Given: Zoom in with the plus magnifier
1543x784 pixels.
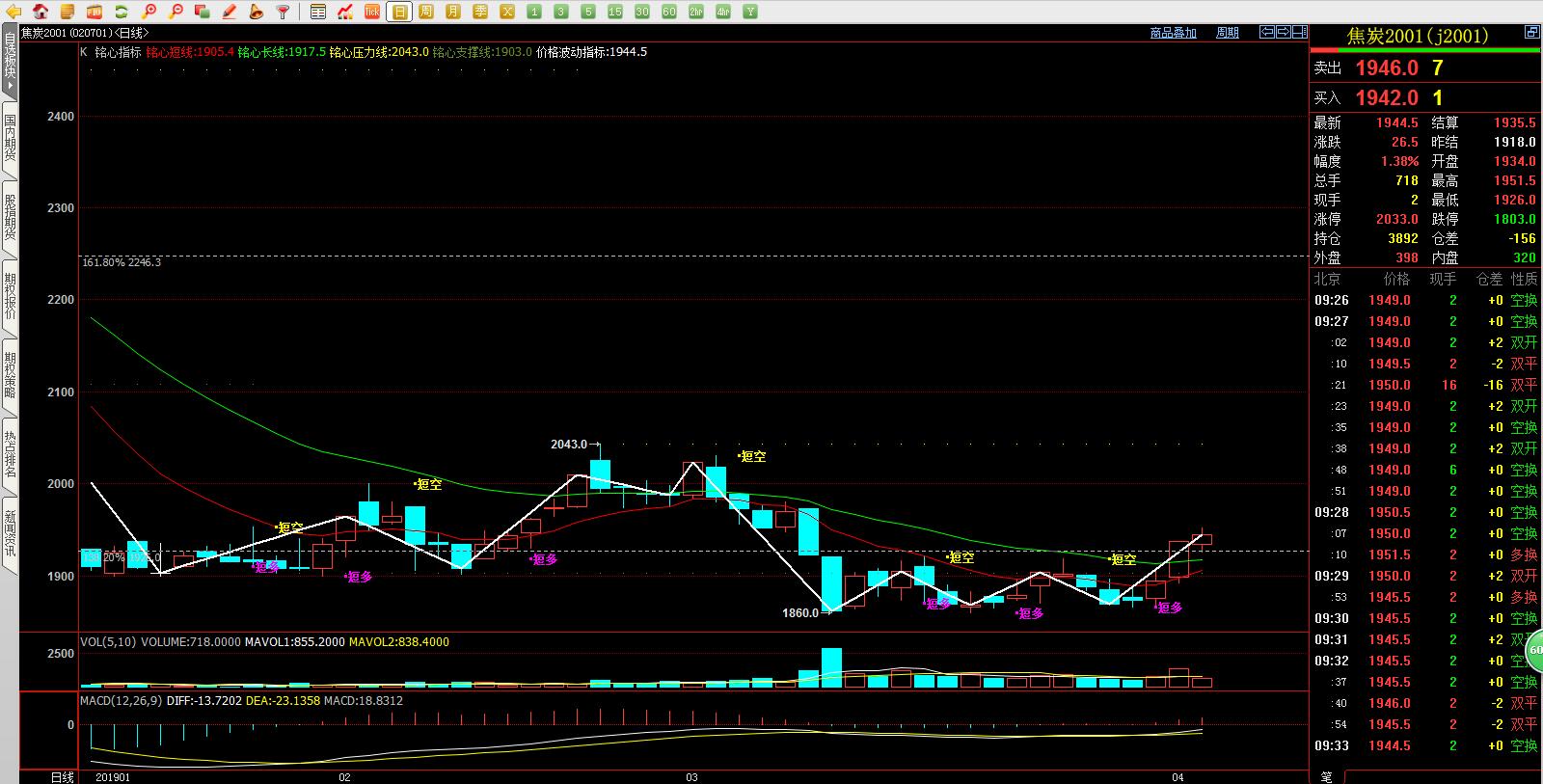Looking at the screenshot, I should tap(149, 12).
